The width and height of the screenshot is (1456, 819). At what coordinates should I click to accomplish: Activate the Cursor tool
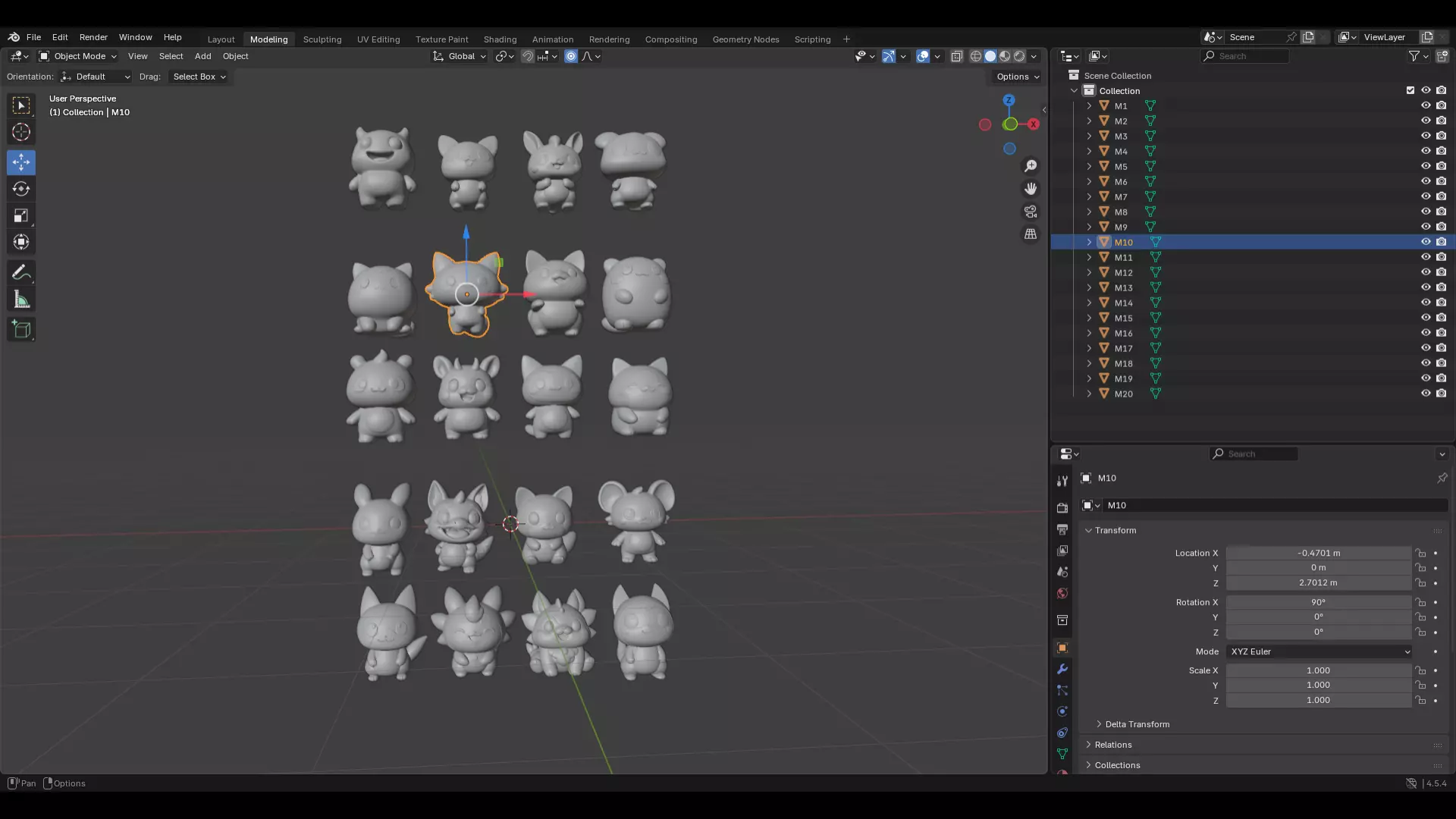coord(21,132)
